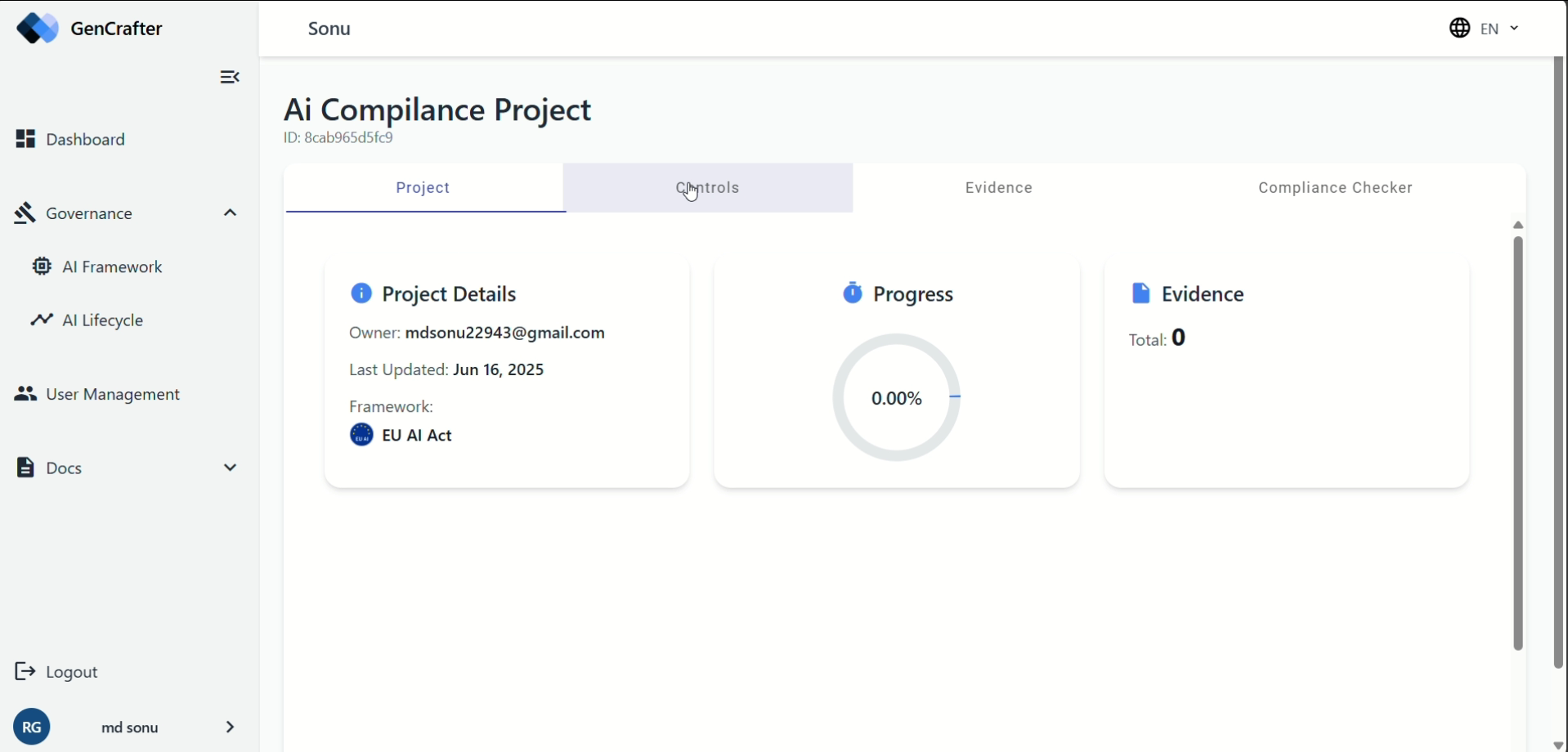Click the inner scrollbar up arrow

[x=1518, y=225]
